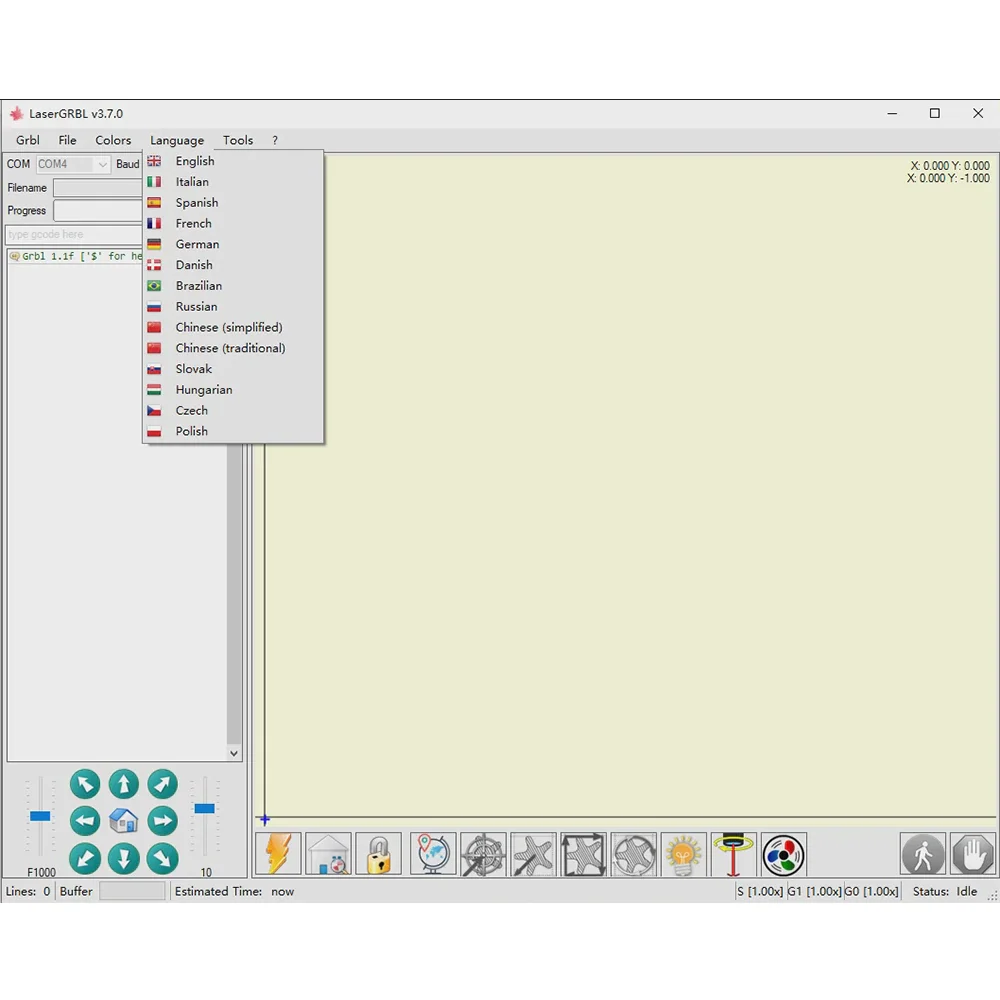Viewport: 1000px width, 1000px height.
Task: Click the G0 [1.00x] override status
Action: click(x=871, y=892)
